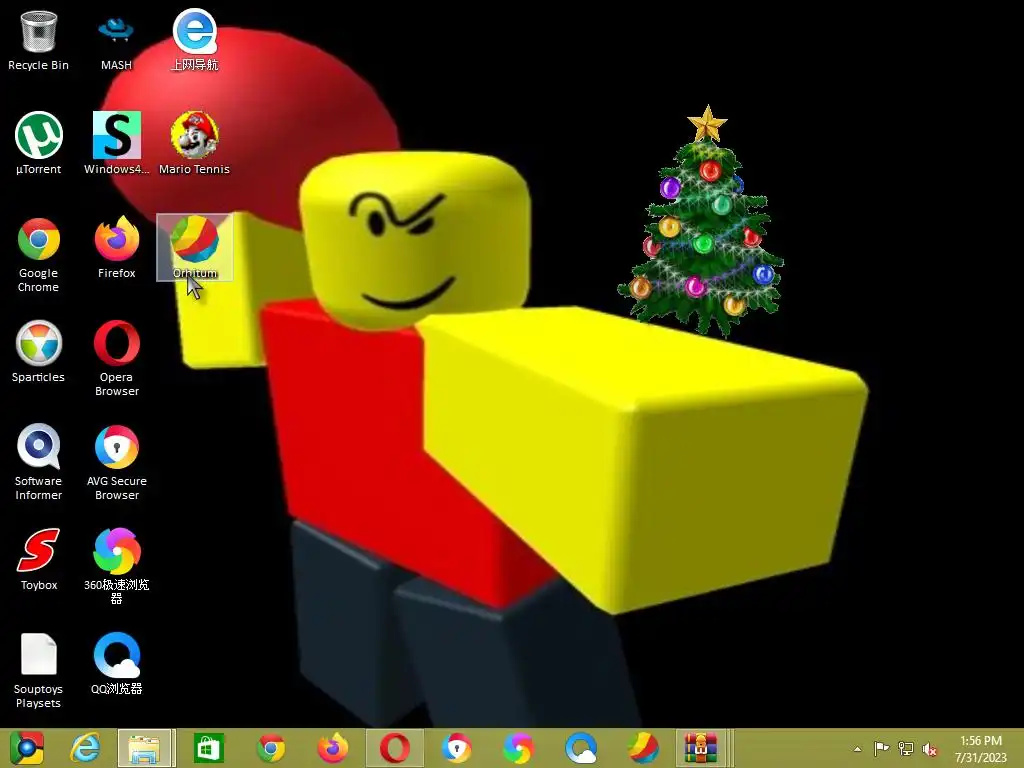This screenshot has height=768, width=1024.
Task: Select the Orbitum desktop icon
Action: click(195, 248)
